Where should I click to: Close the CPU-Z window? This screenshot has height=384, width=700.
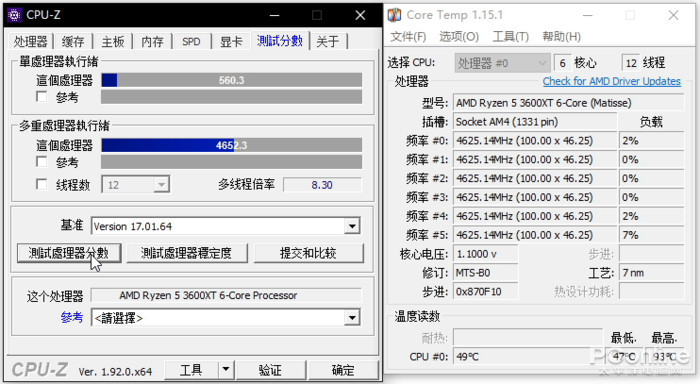[360, 16]
